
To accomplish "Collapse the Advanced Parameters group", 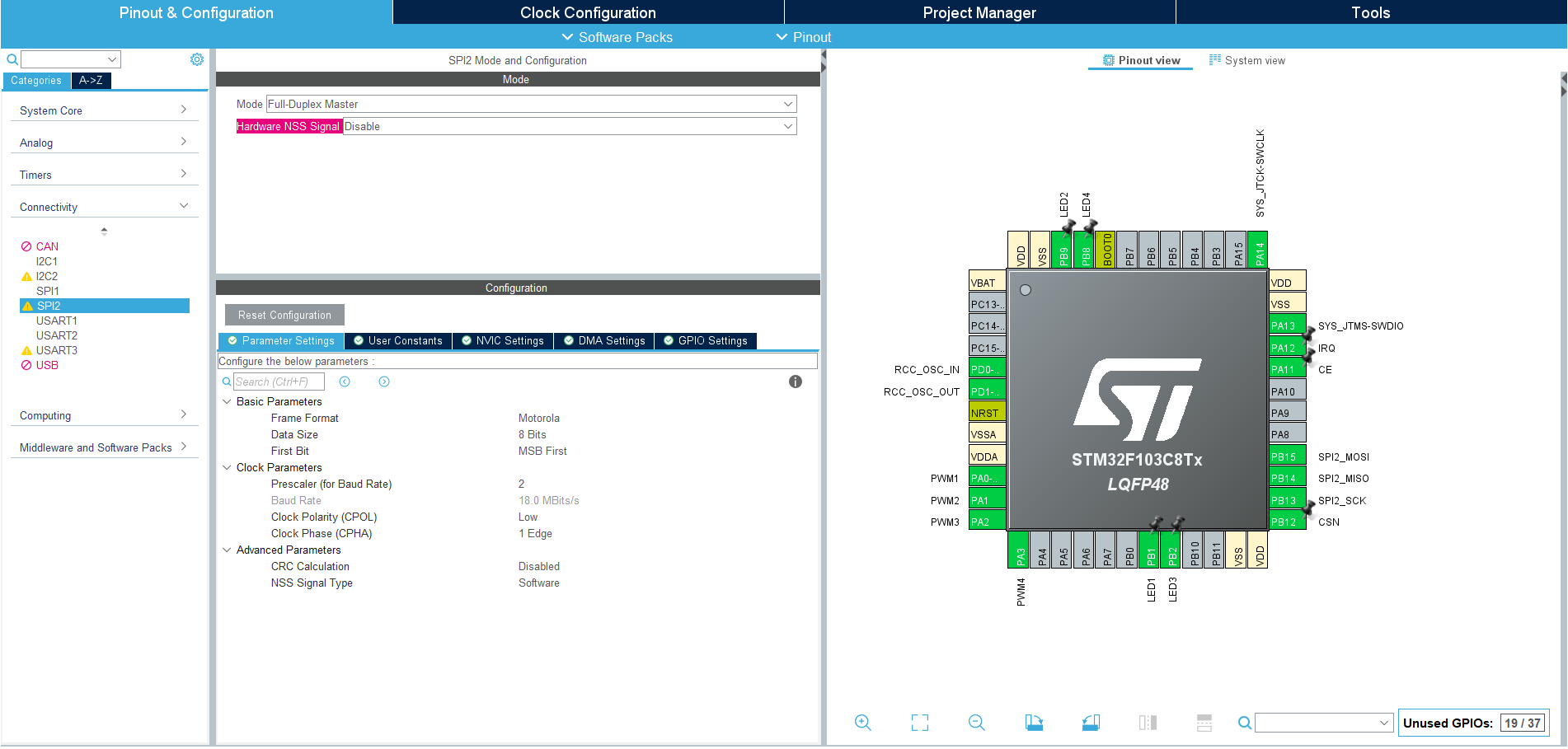I will [x=227, y=550].
